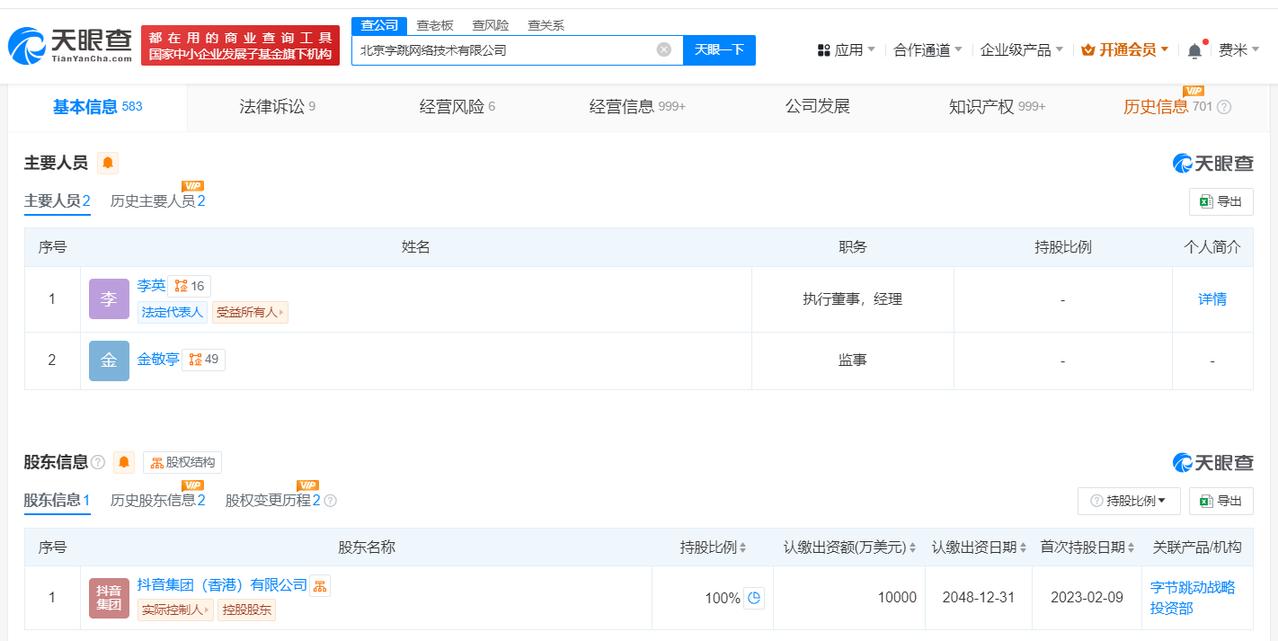Open the 持股比例 filter dropdown
Screen dimensions: 1278x641
1128,501
